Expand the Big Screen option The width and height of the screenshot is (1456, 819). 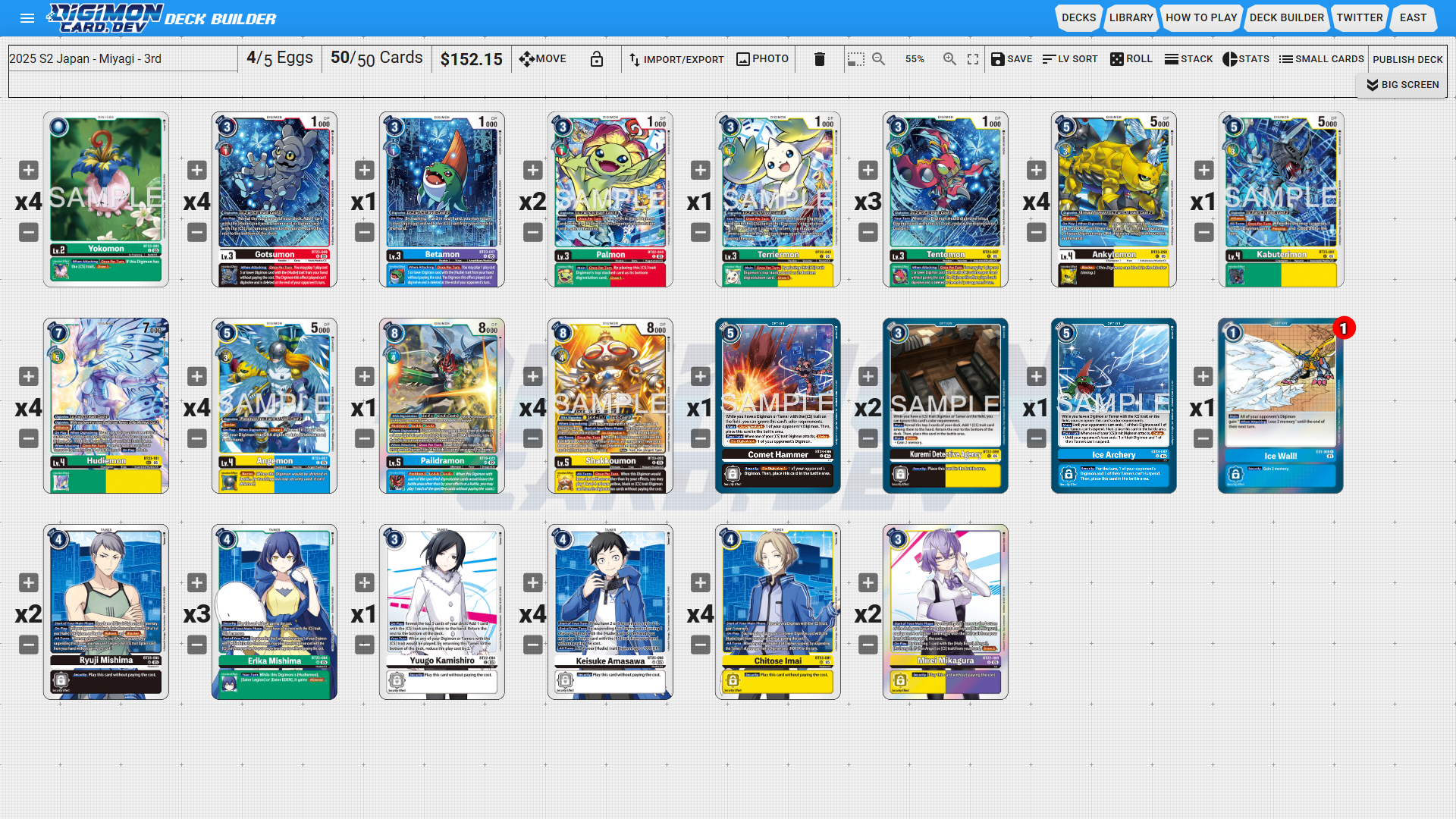[1402, 85]
